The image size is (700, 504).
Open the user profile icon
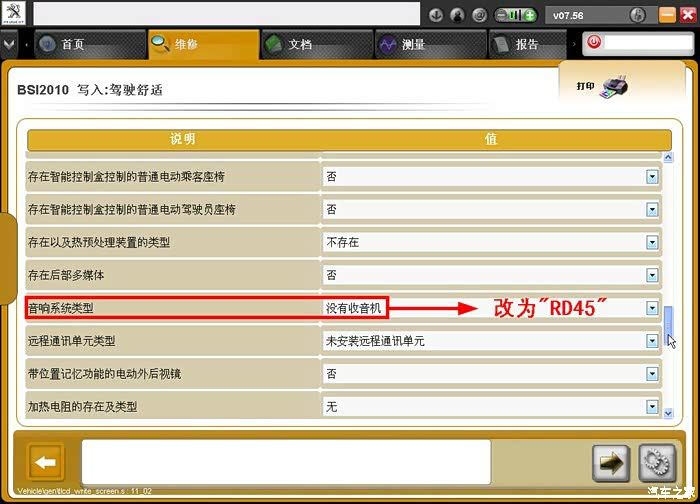[457, 15]
